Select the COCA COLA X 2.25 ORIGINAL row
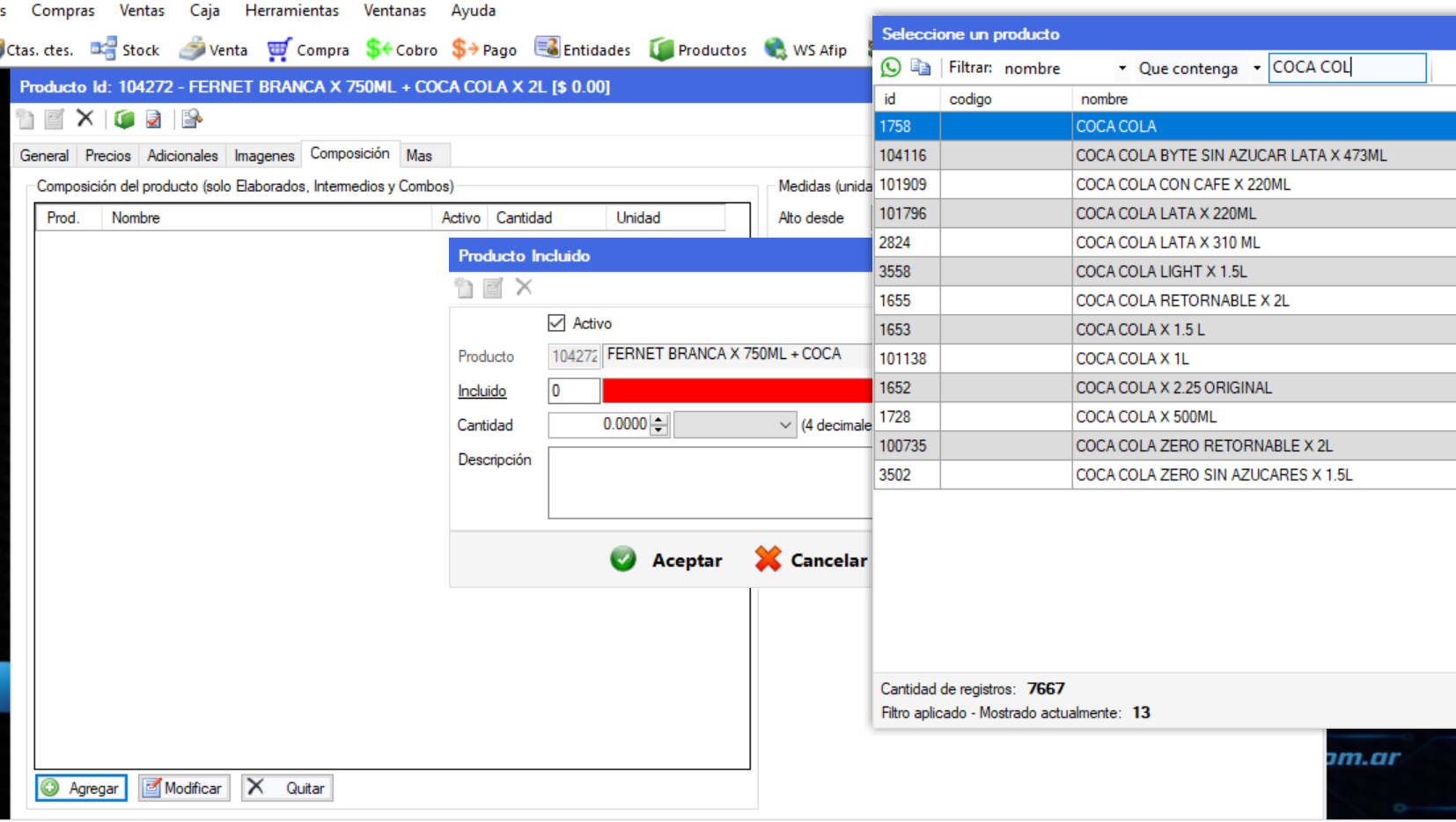The width and height of the screenshot is (1456, 822). pos(1173,387)
